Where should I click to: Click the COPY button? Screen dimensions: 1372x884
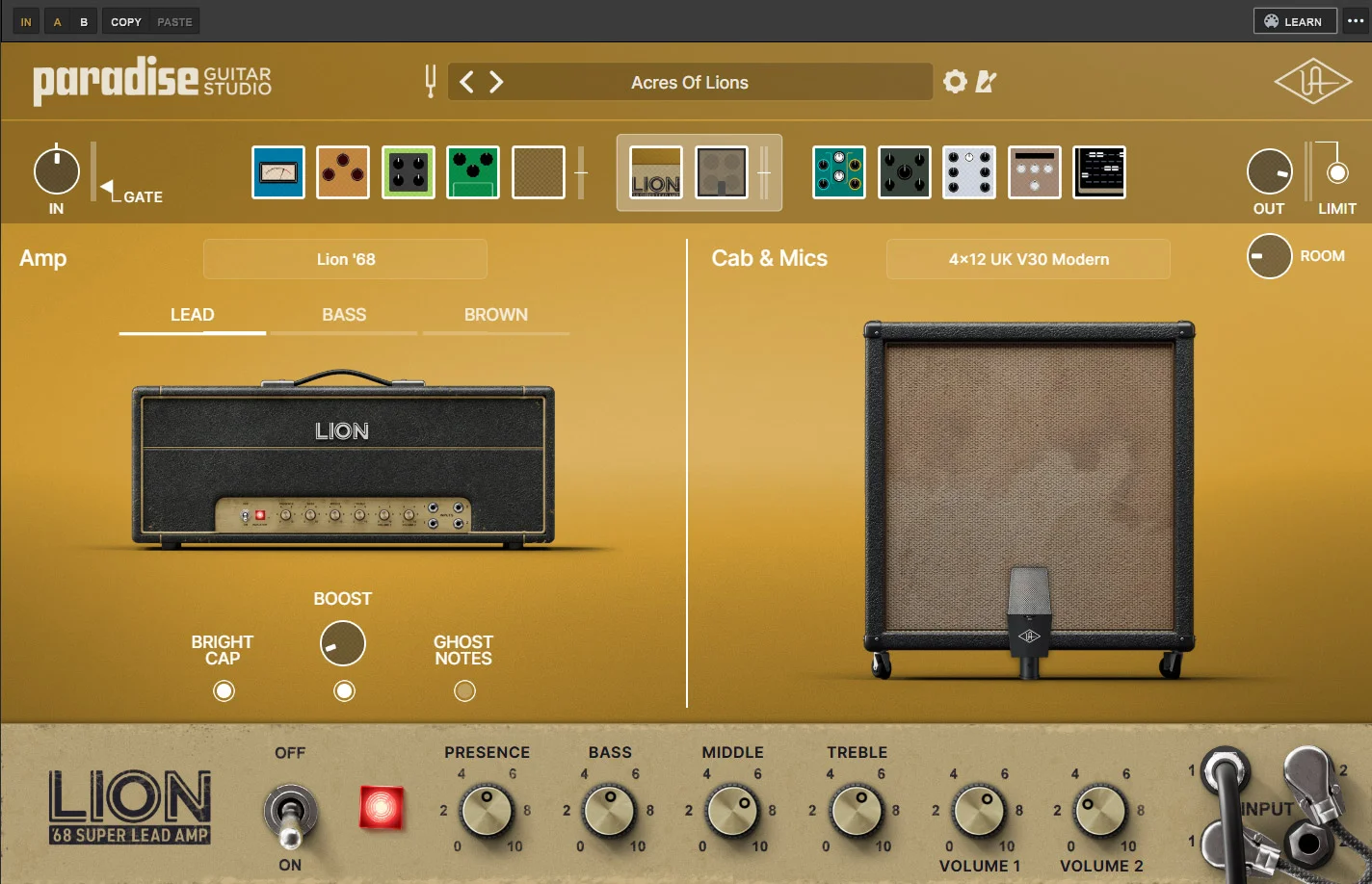click(126, 21)
